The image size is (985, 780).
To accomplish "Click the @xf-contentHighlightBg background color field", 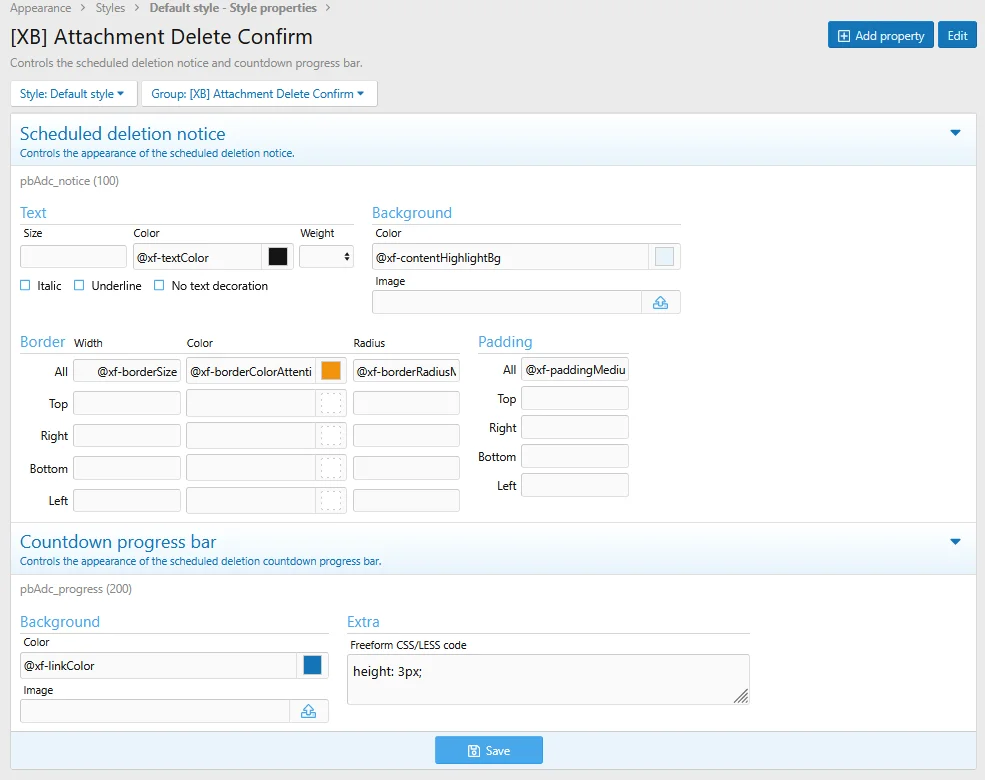I will click(x=511, y=257).
